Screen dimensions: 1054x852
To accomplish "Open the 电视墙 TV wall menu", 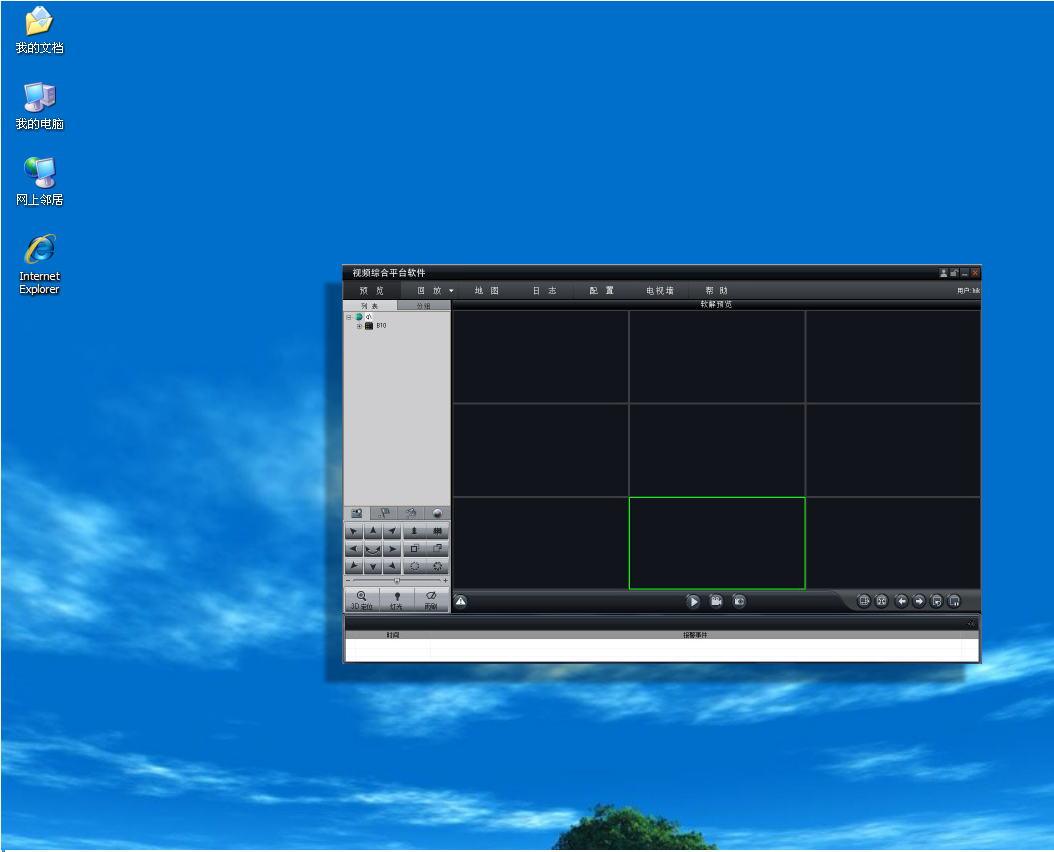I will 659,291.
